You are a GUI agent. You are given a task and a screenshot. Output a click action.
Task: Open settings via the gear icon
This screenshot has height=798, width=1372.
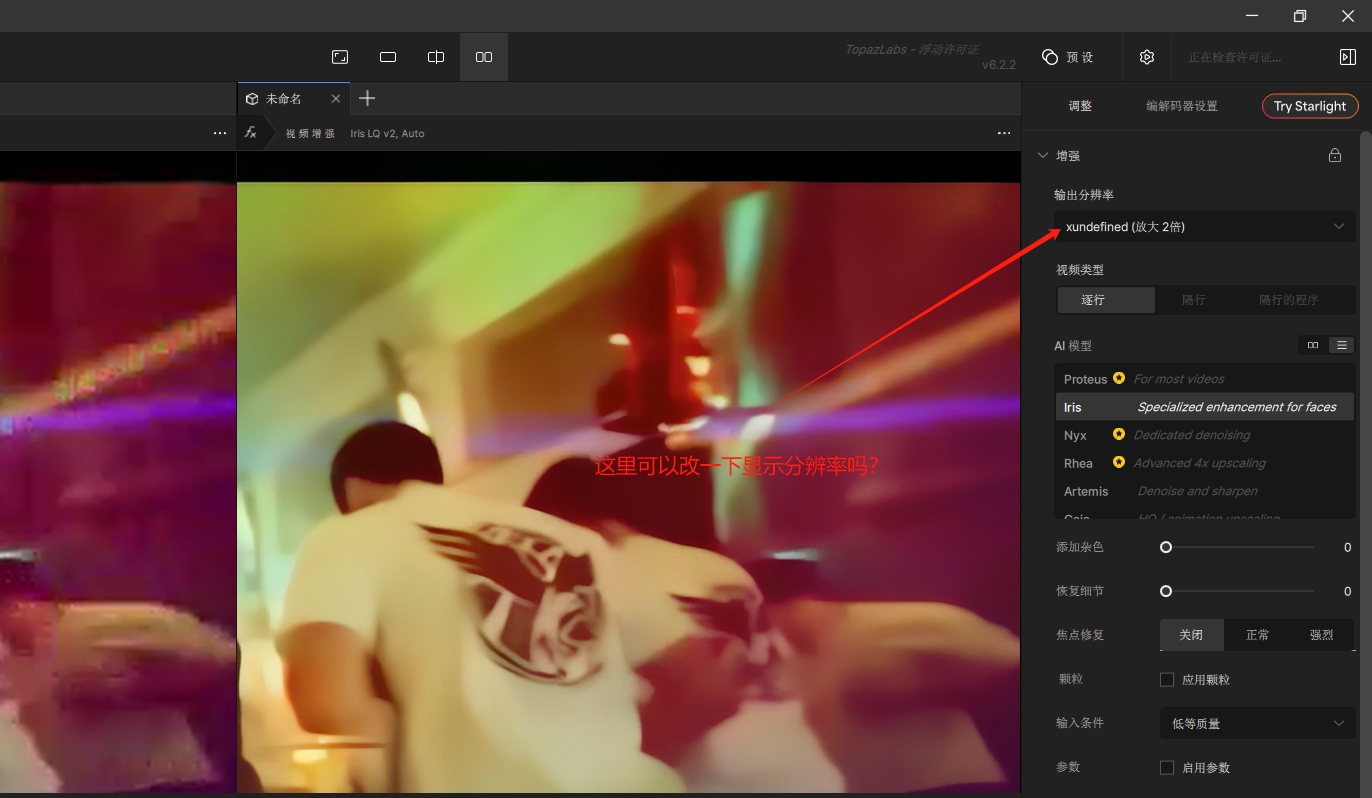1147,57
